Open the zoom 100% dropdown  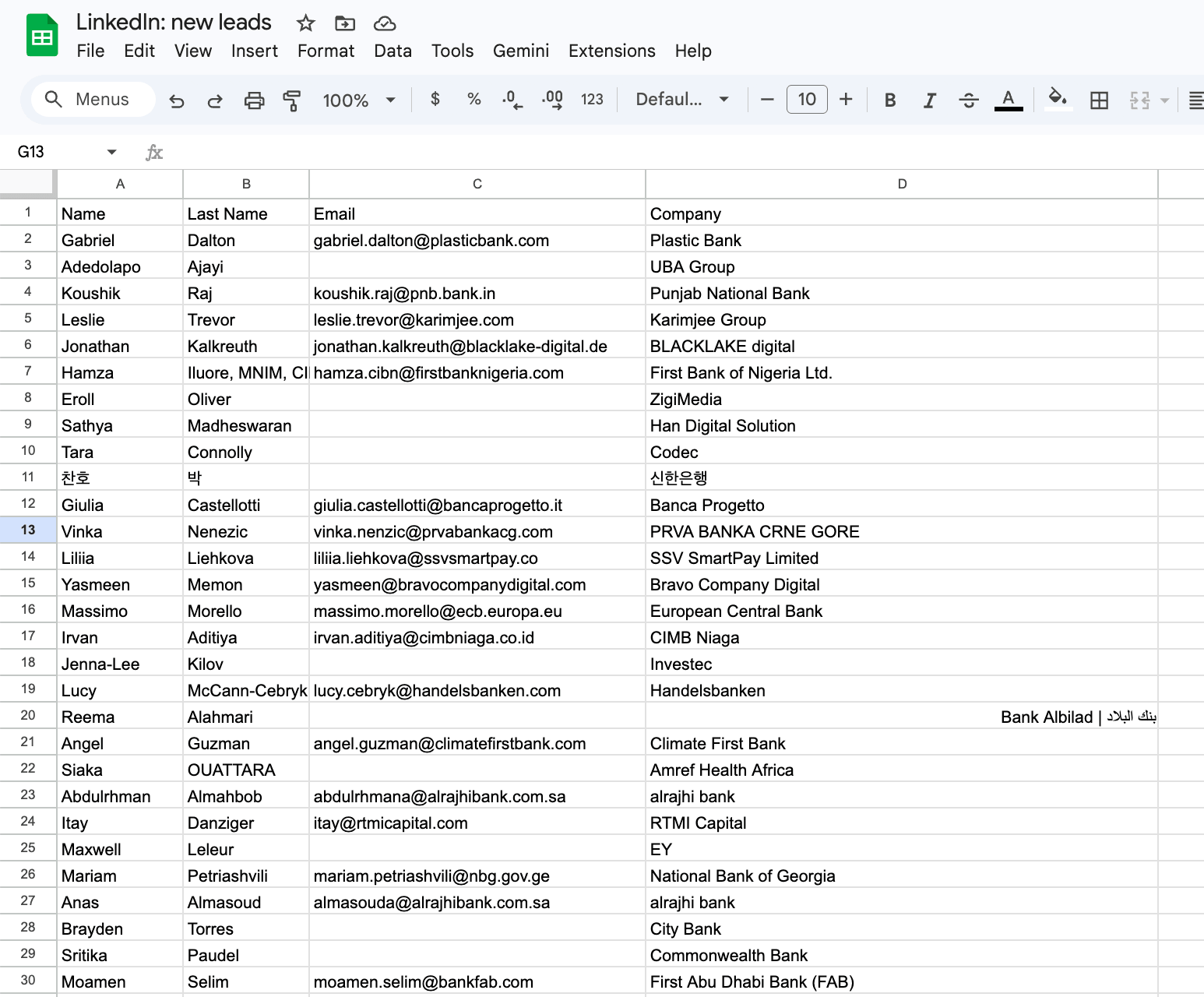click(x=359, y=100)
